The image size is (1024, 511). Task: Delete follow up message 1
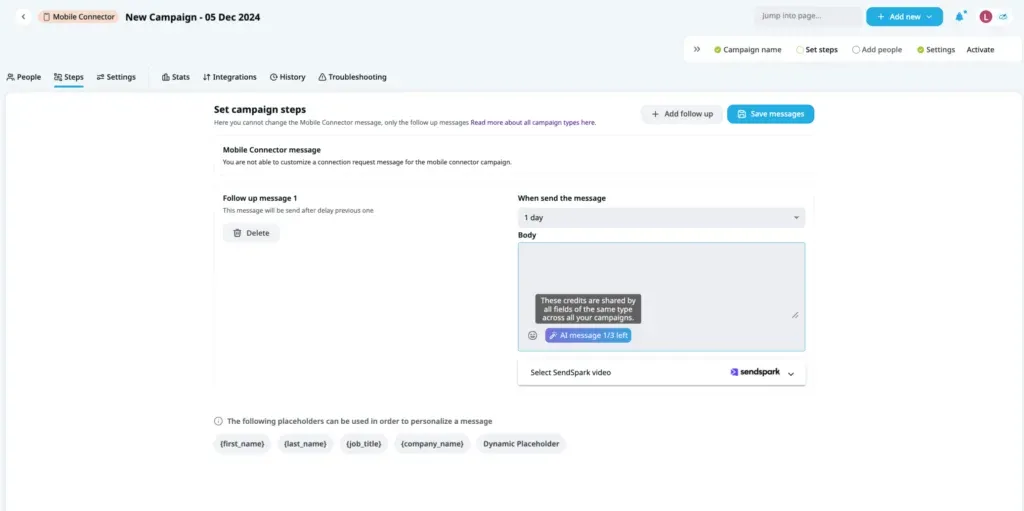tap(251, 233)
